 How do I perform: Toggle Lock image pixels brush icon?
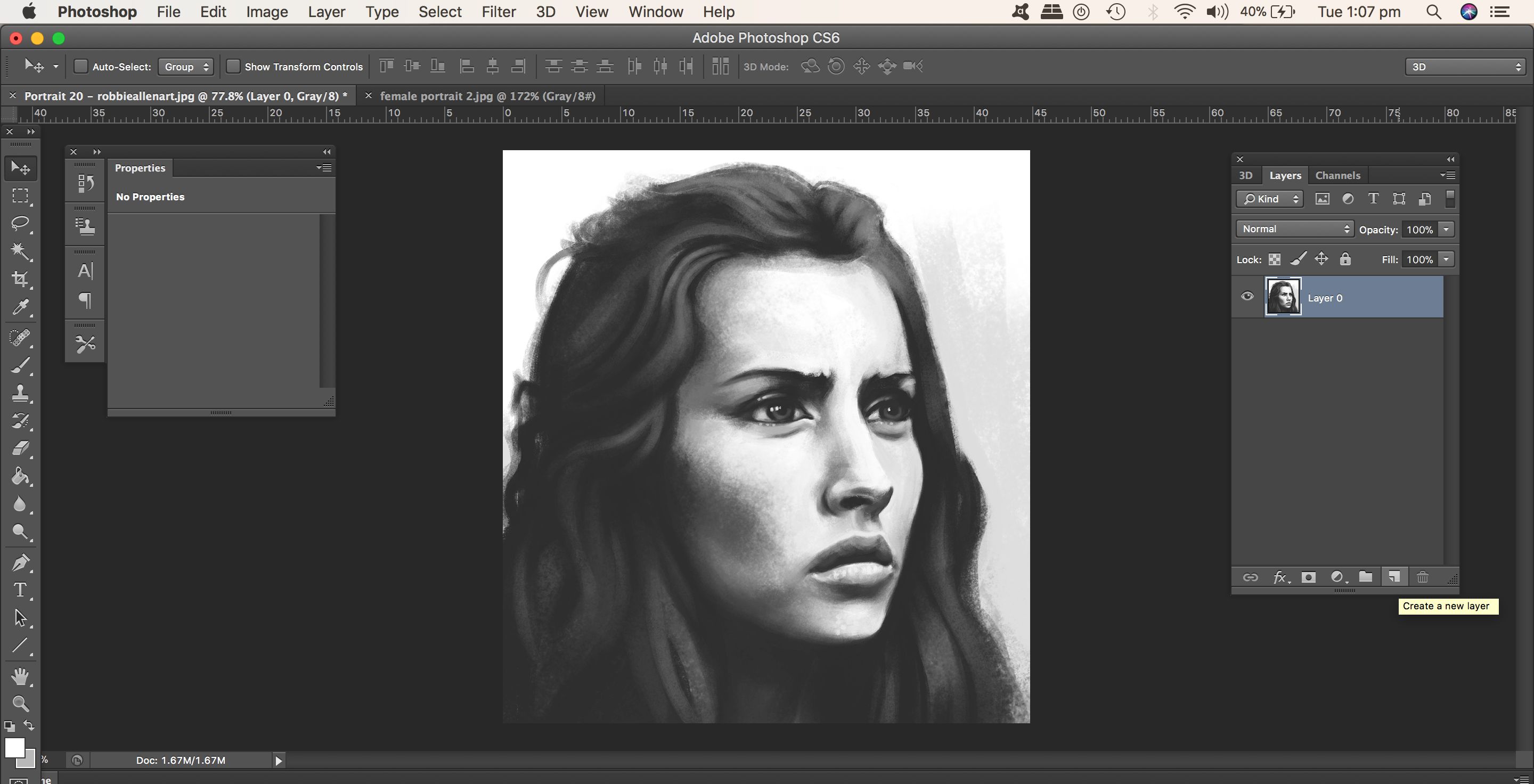coord(1298,258)
